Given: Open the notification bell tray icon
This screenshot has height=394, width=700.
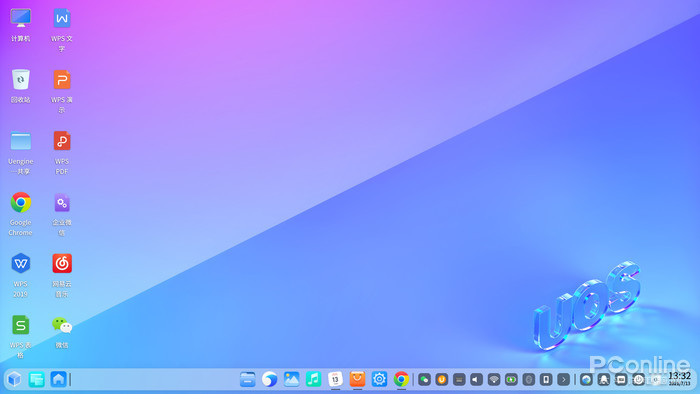Looking at the screenshot, I should point(604,380).
